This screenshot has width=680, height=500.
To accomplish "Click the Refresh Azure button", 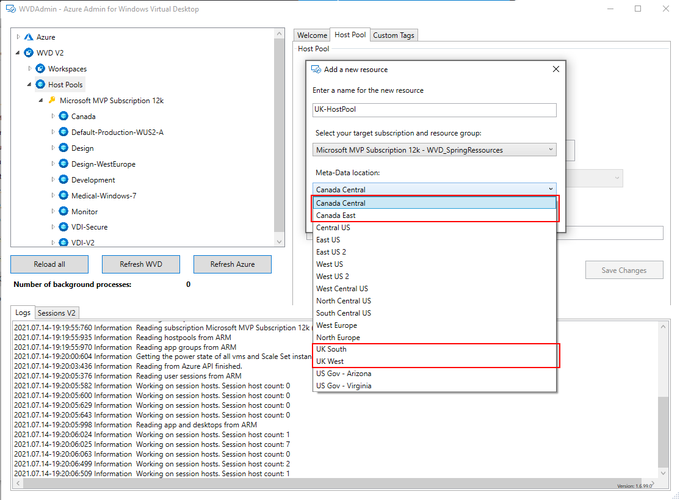I will [x=232, y=264].
